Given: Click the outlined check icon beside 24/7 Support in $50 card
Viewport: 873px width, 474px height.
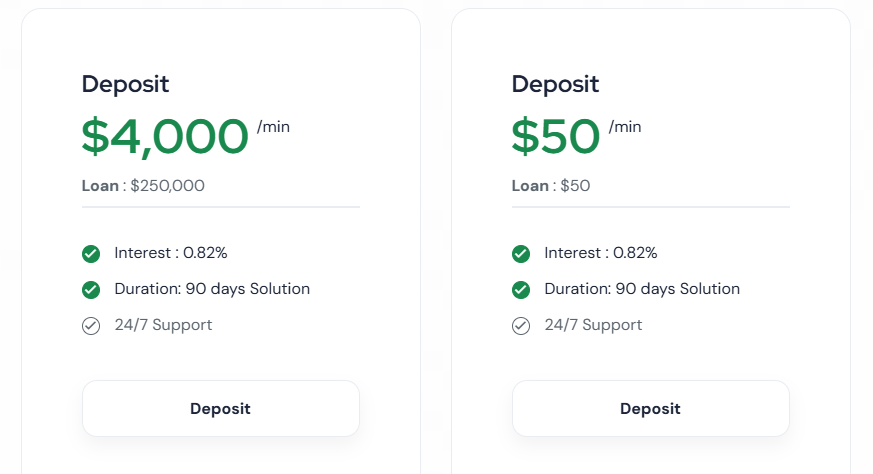Looking at the screenshot, I should [x=521, y=326].
